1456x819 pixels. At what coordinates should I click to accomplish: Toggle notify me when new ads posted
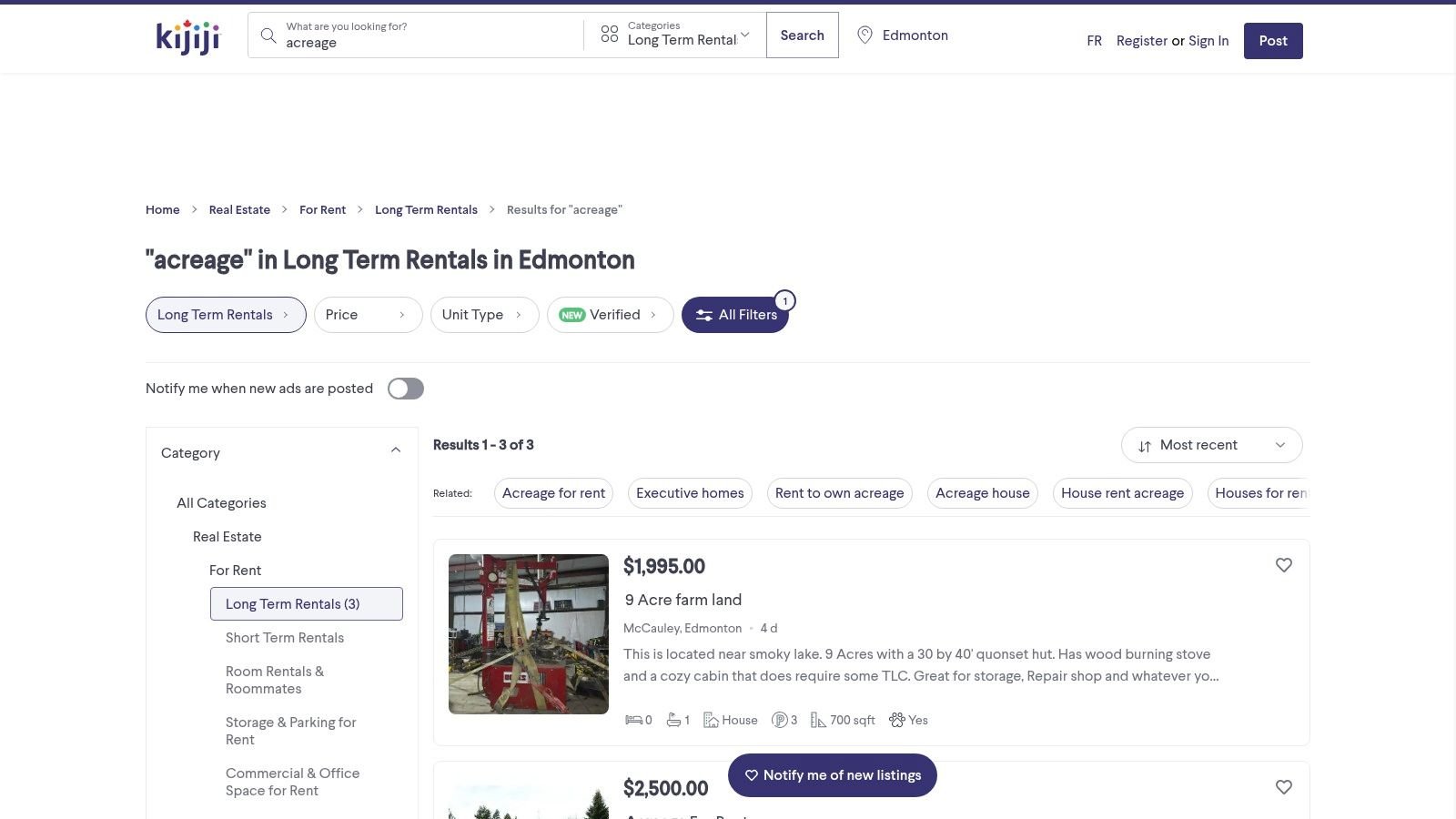pos(406,389)
